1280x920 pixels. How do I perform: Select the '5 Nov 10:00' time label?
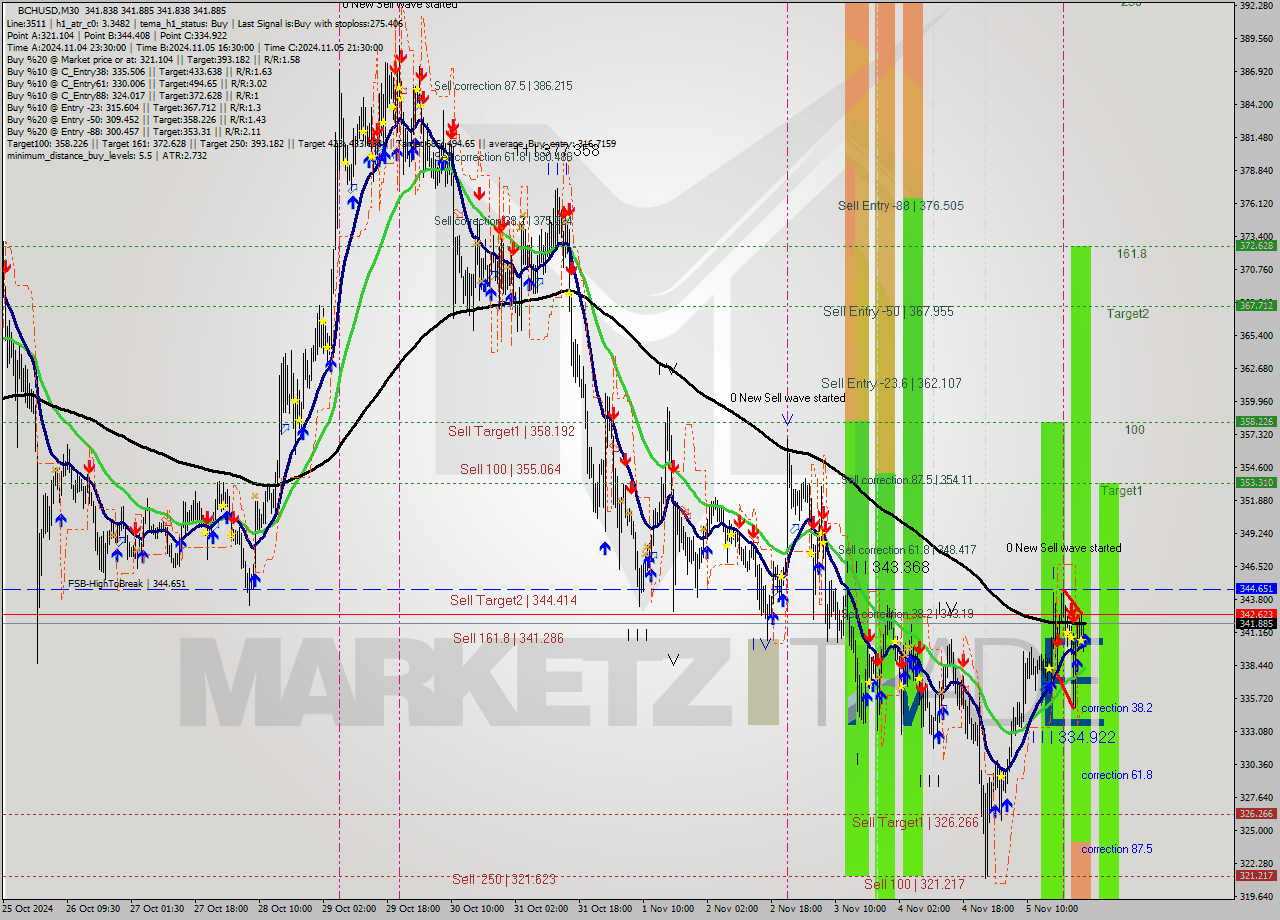(1052, 909)
